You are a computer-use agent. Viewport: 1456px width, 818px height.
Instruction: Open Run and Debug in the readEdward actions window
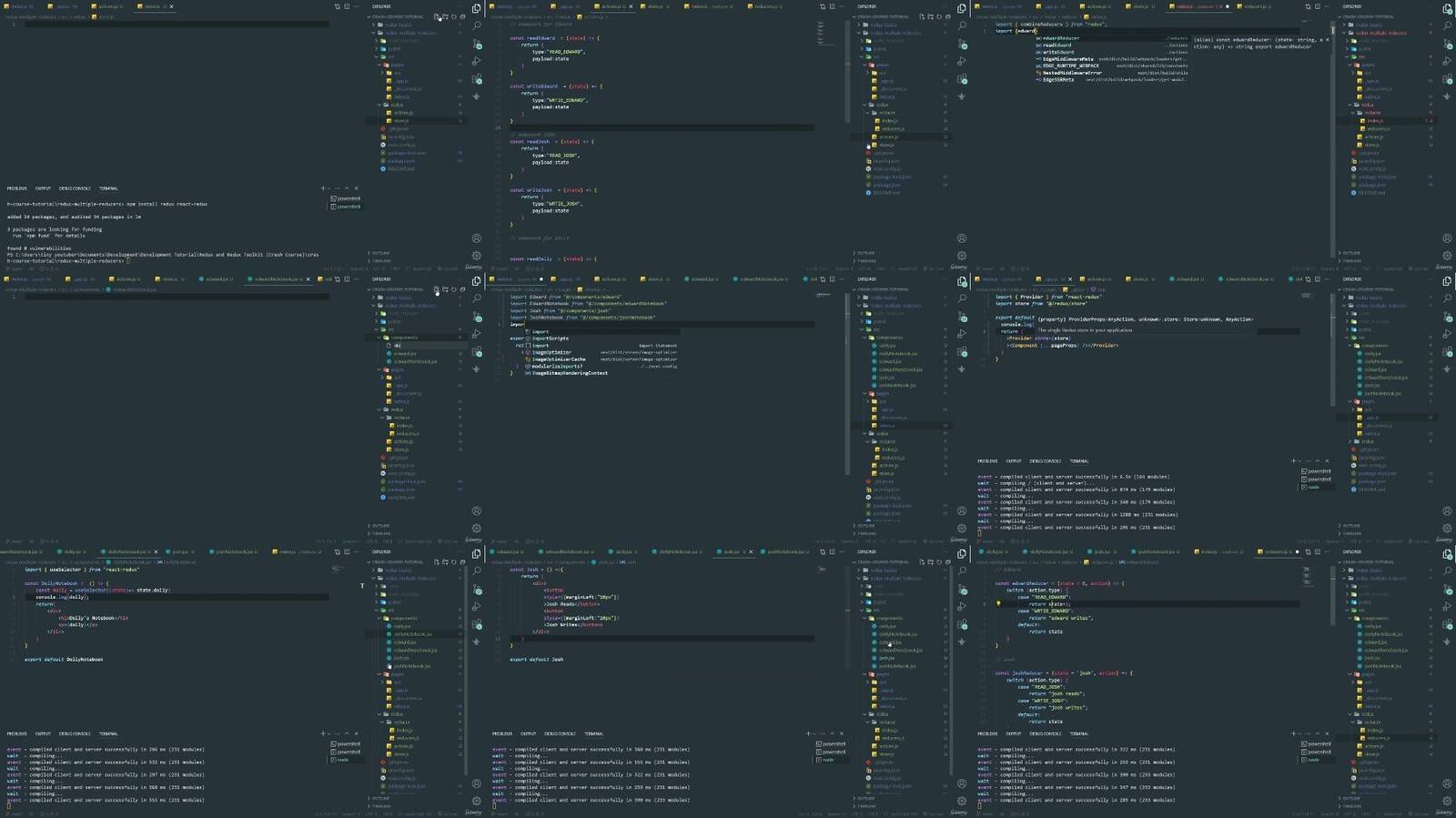click(x=962, y=61)
